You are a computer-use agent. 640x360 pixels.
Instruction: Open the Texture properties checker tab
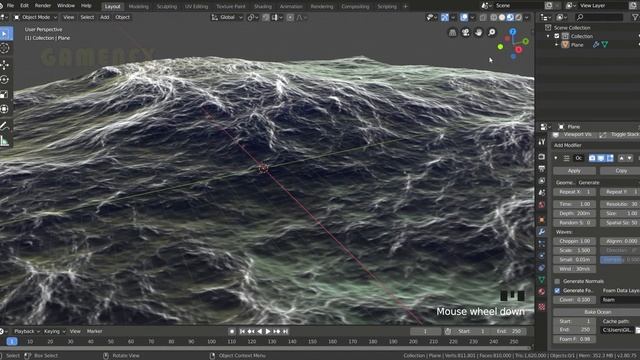542,307
